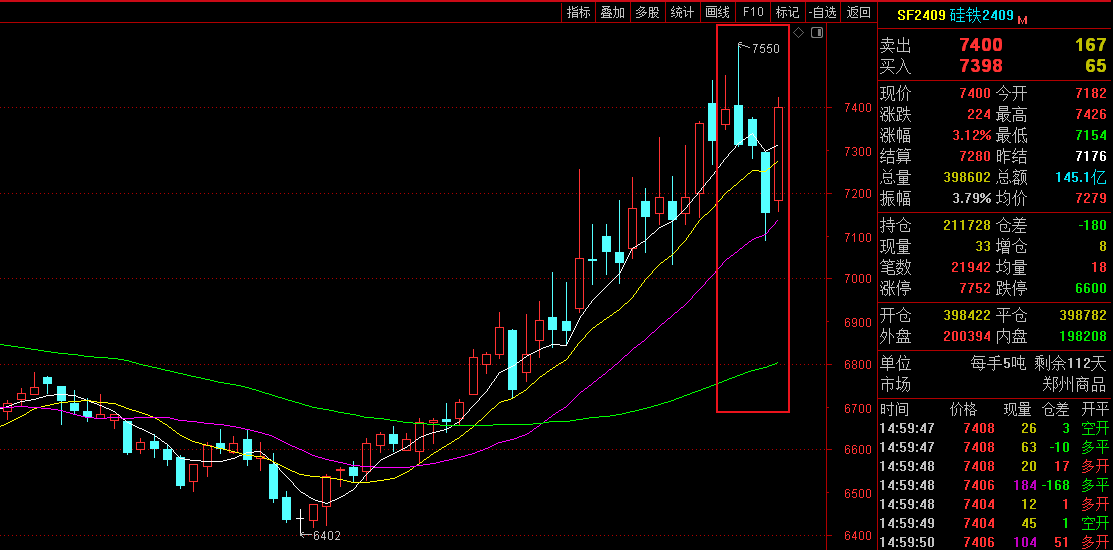Click the 时间 column header
The image size is (1113, 550).
point(894,409)
